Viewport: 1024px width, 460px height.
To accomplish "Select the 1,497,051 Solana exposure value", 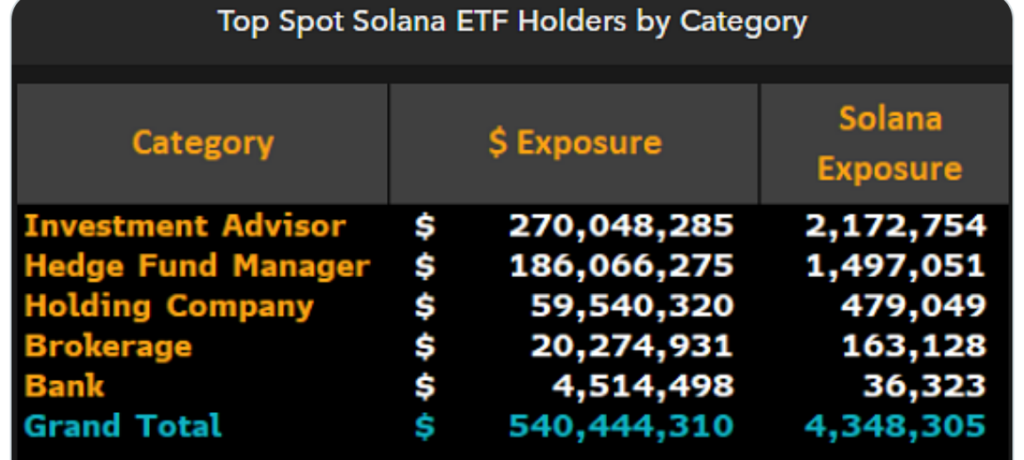I will tap(896, 266).
